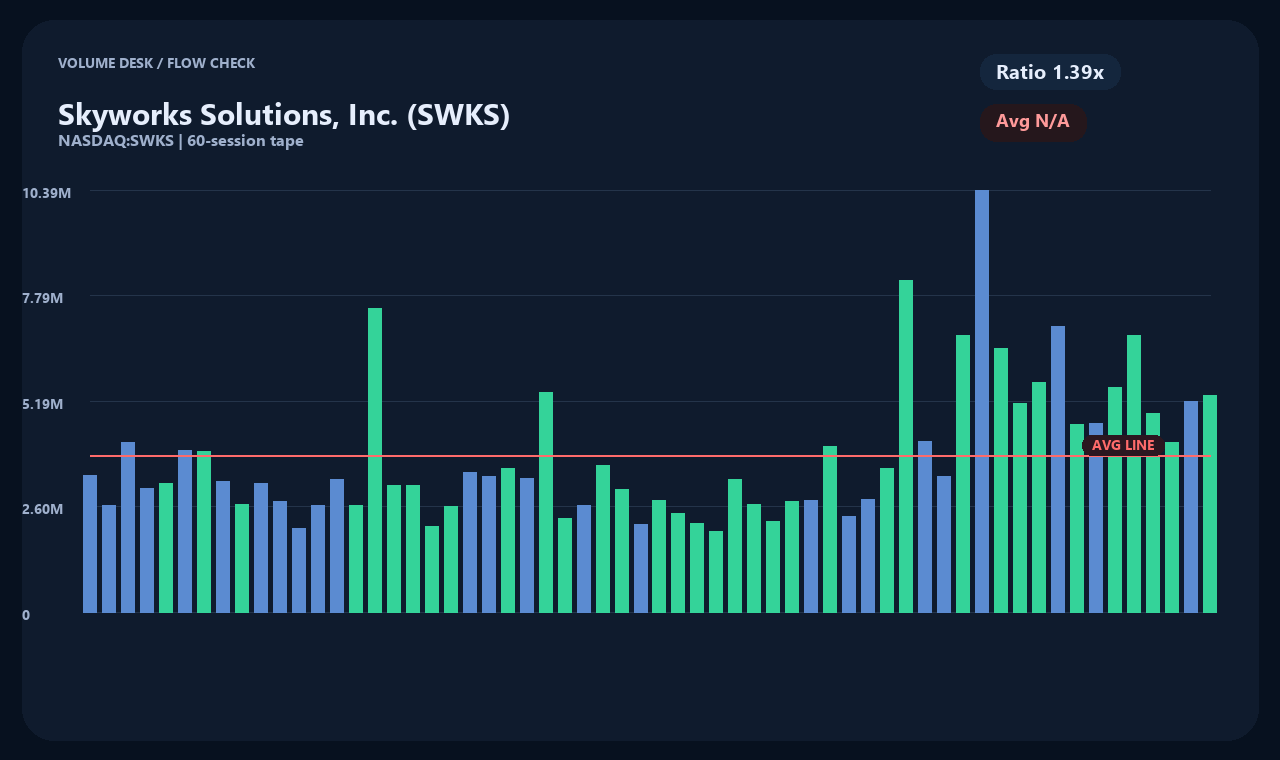Click the Skyworks Solutions, Inc. (SWKS) title
This screenshot has height=760, width=1280.
click(x=284, y=115)
